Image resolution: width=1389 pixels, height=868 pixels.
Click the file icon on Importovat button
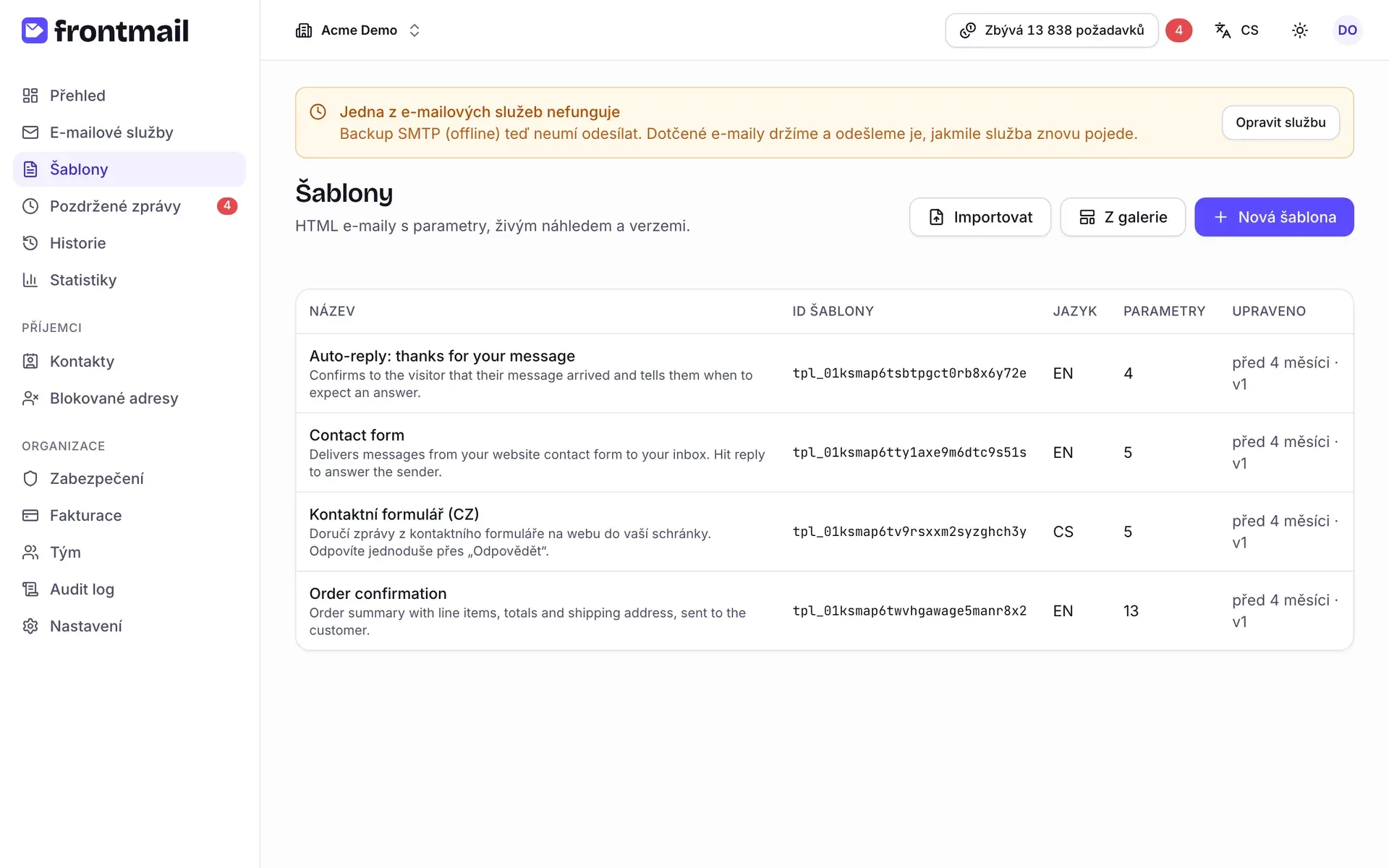tap(936, 217)
